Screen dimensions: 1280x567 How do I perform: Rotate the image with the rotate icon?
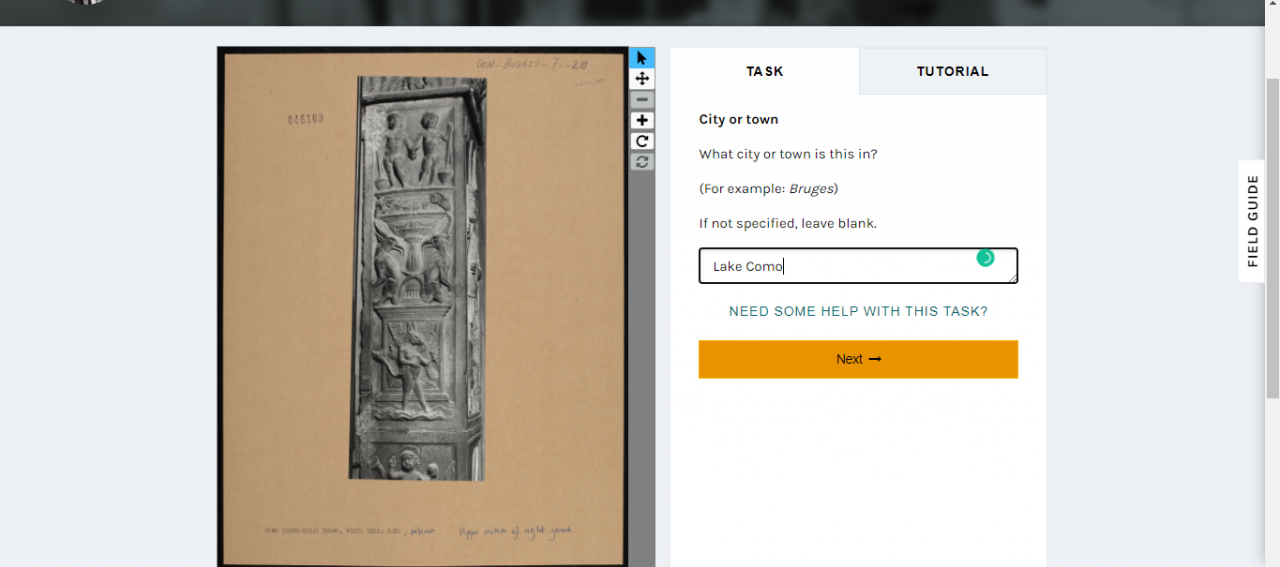point(642,141)
